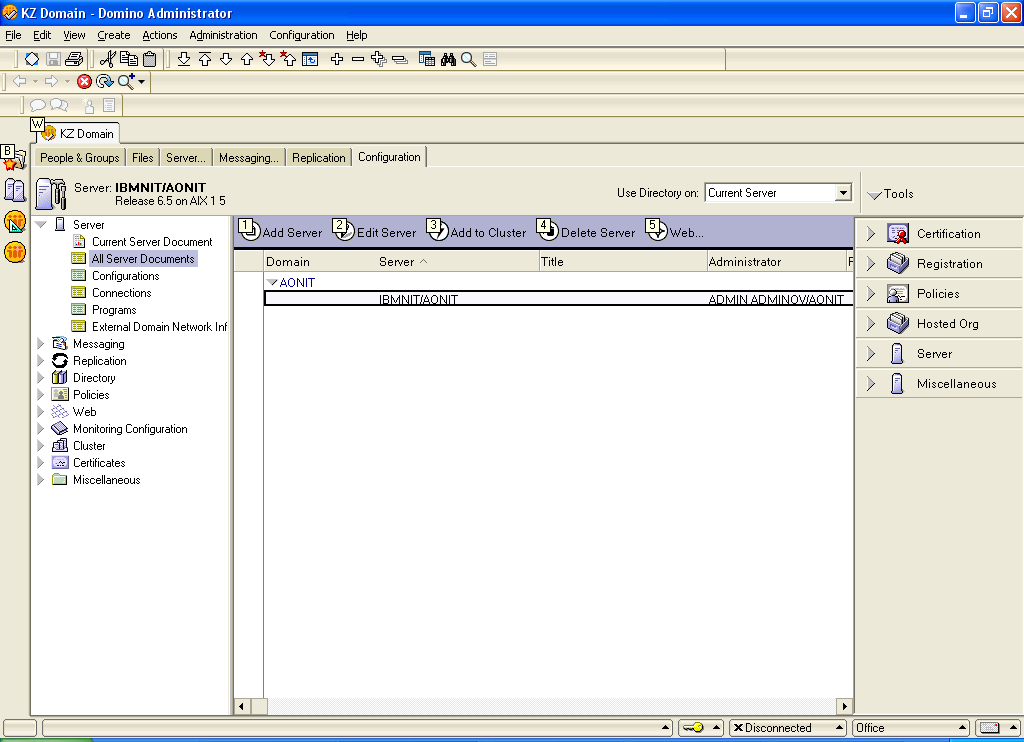The width and height of the screenshot is (1024, 742).
Task: Click the Cut scissors icon
Action: click(108, 59)
